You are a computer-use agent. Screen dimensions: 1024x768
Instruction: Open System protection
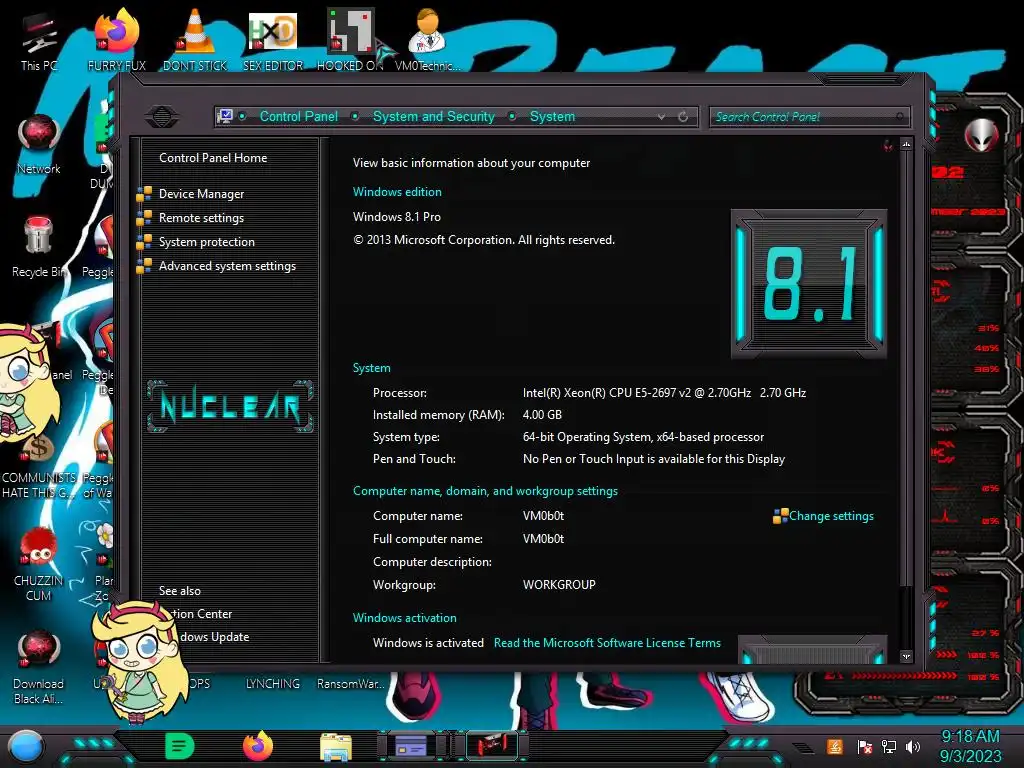[x=206, y=242]
